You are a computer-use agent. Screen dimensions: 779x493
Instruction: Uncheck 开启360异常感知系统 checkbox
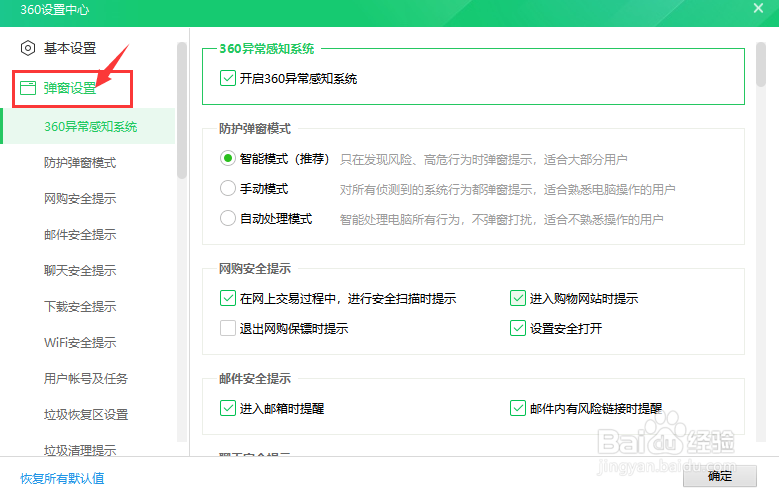[x=228, y=79]
